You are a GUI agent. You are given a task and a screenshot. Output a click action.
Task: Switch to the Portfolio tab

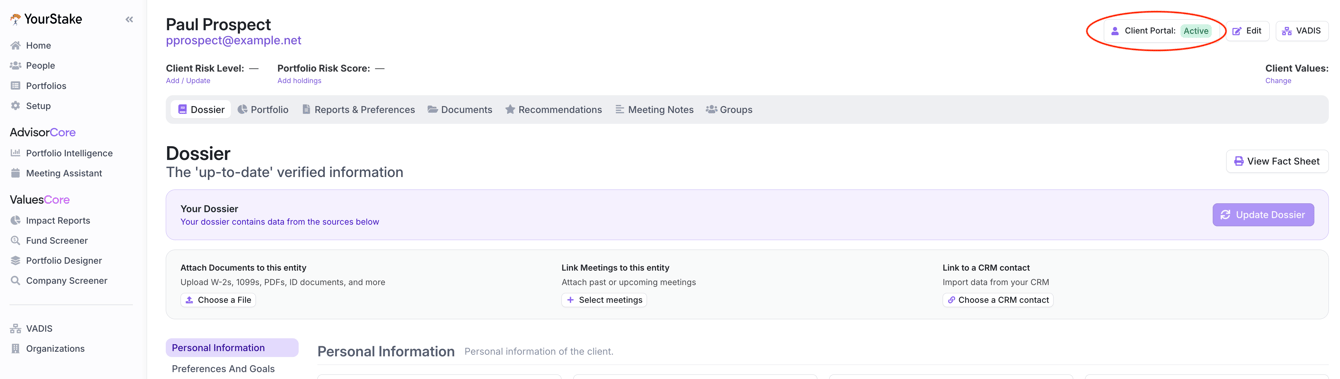263,109
